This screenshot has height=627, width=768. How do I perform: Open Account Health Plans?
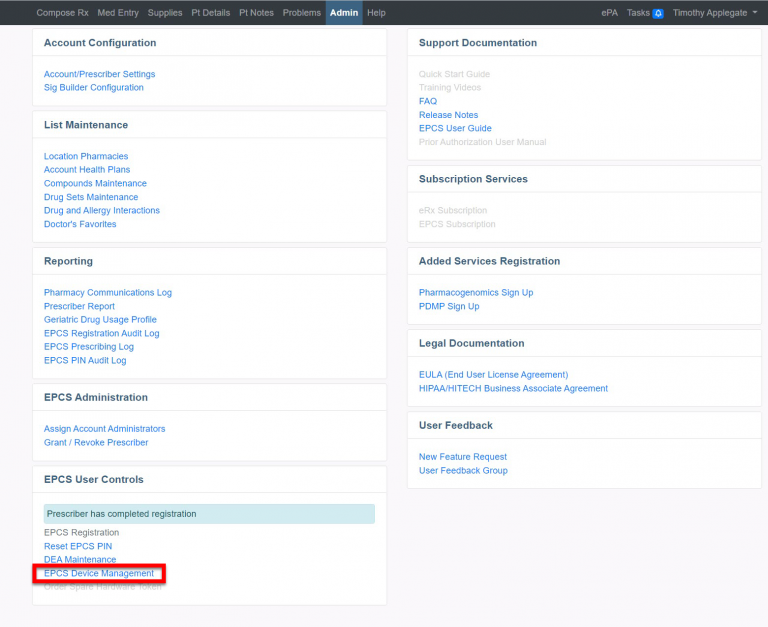(87, 169)
